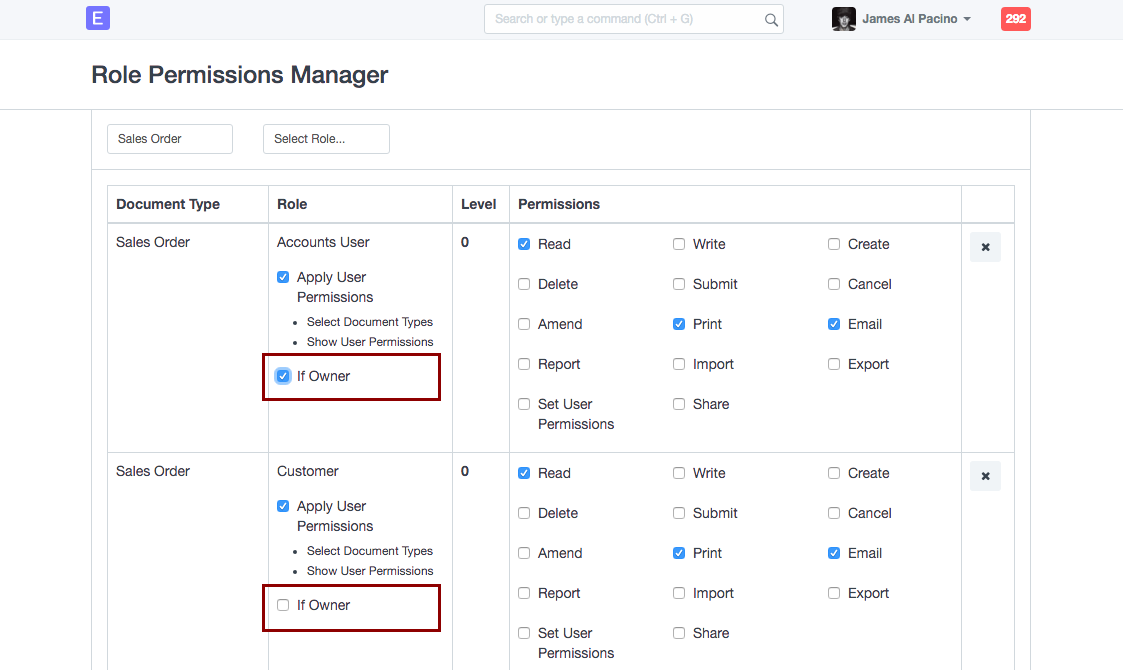The image size is (1123, 670).
Task: Click the search magnifier icon
Action: (x=771, y=19)
